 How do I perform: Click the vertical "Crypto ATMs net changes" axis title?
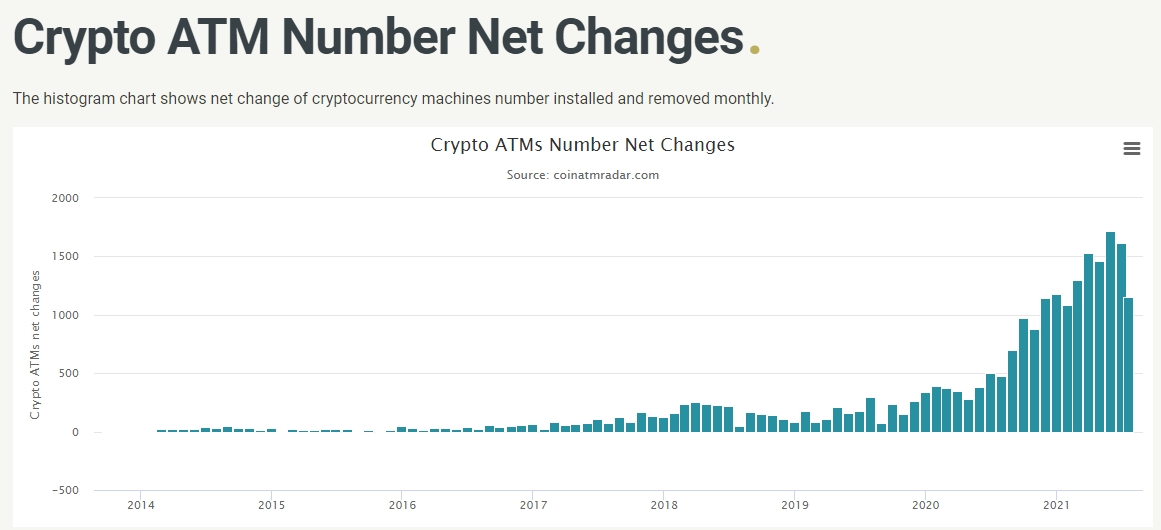(35, 344)
